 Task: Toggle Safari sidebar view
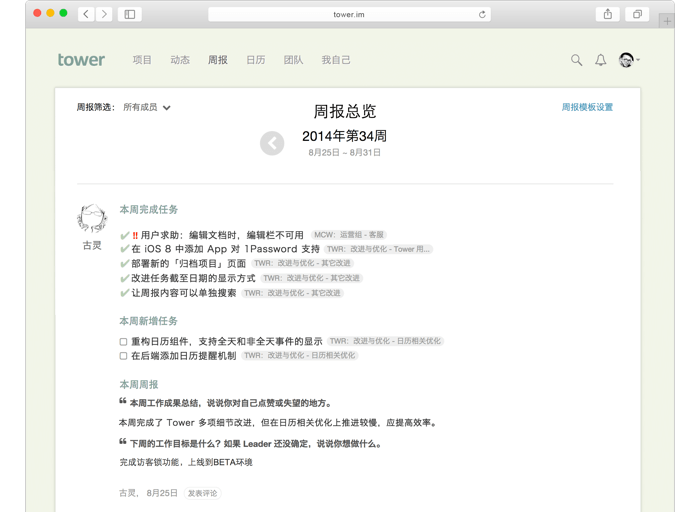tap(130, 14)
